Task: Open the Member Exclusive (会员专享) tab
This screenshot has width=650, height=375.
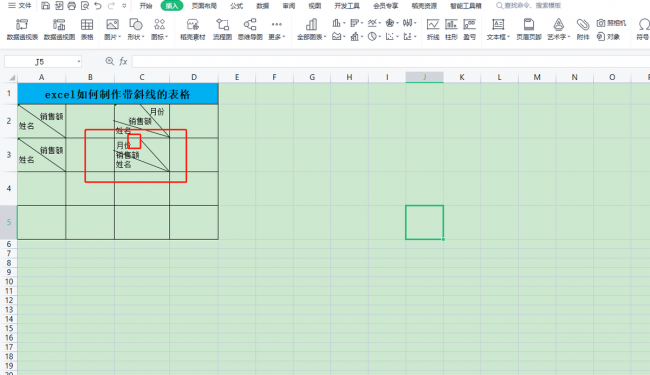Action: (386, 6)
